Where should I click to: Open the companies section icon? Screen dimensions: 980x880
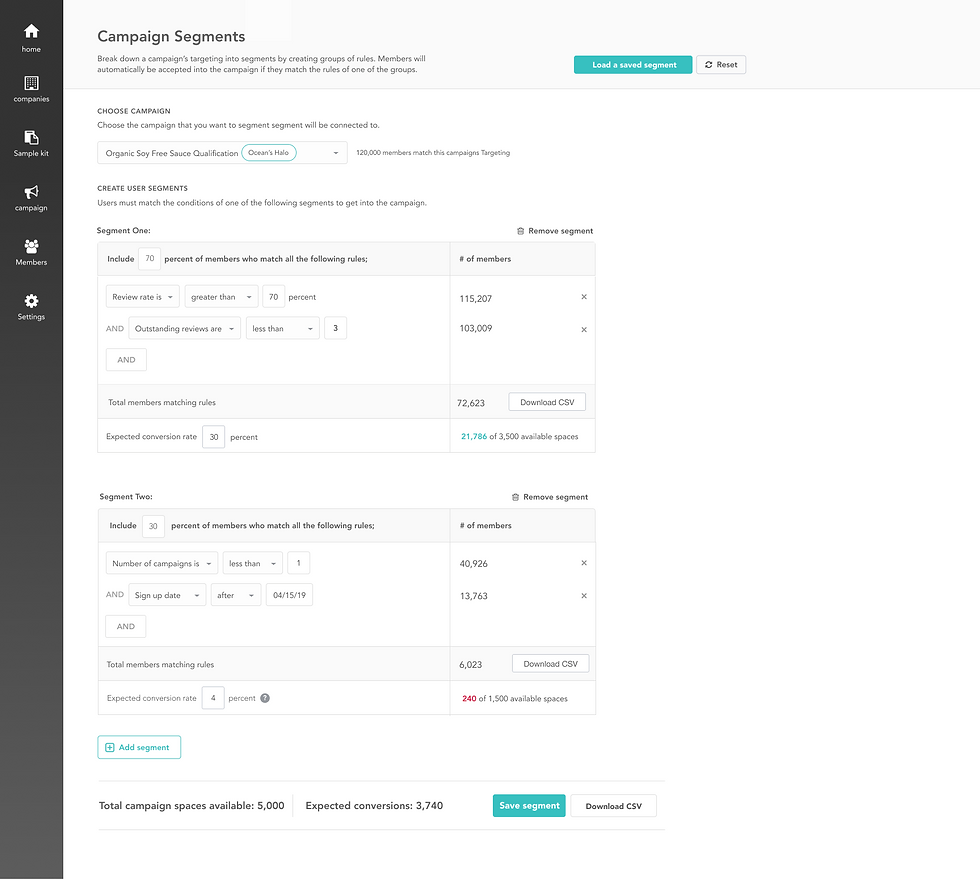coord(31,83)
